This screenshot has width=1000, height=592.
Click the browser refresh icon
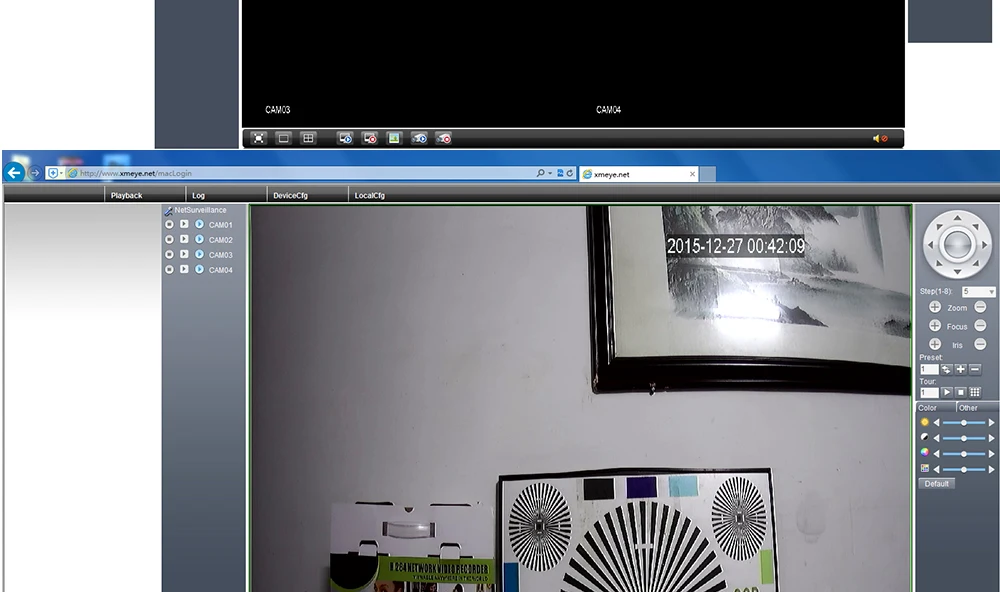coord(570,173)
